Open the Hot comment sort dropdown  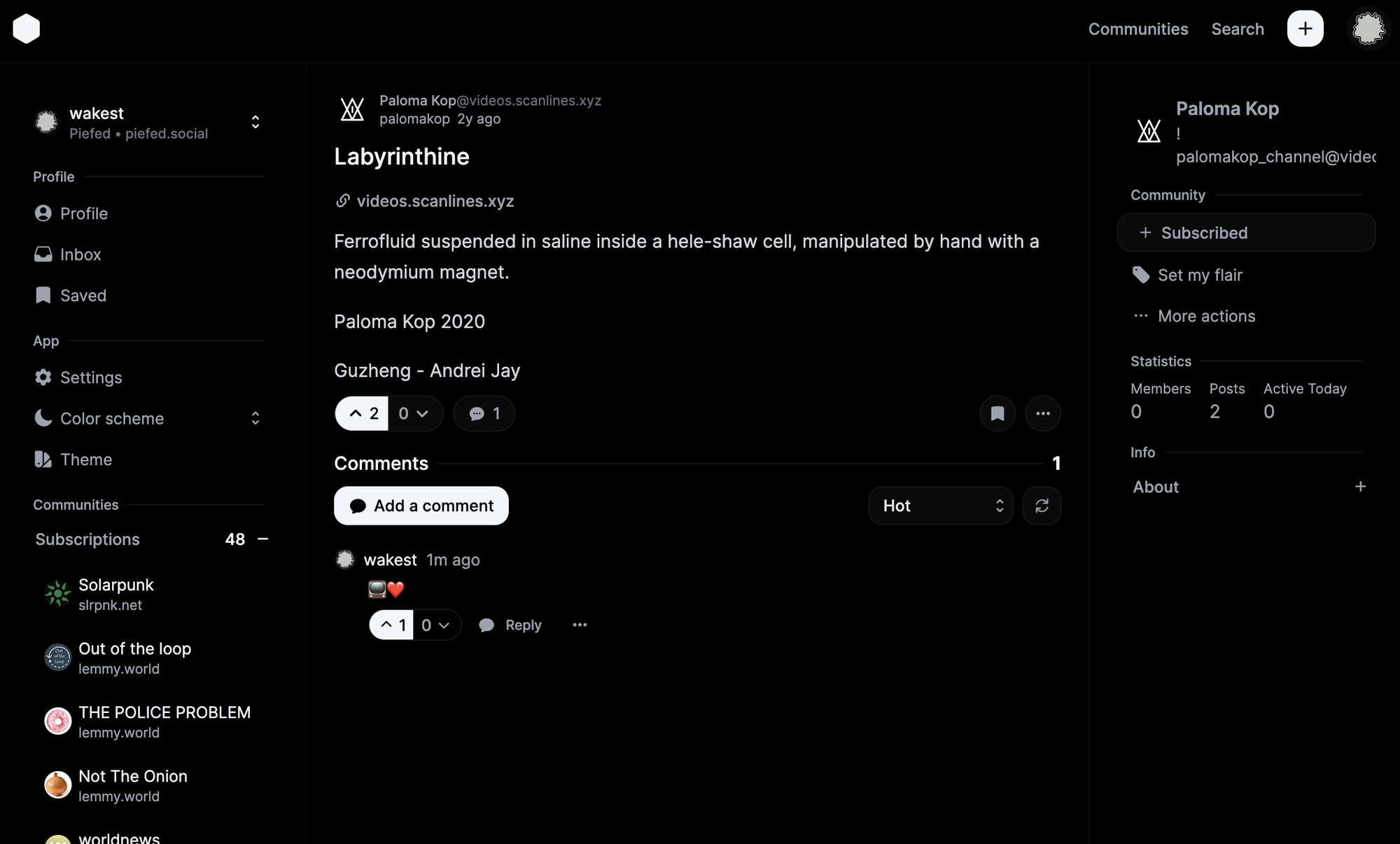(940, 506)
